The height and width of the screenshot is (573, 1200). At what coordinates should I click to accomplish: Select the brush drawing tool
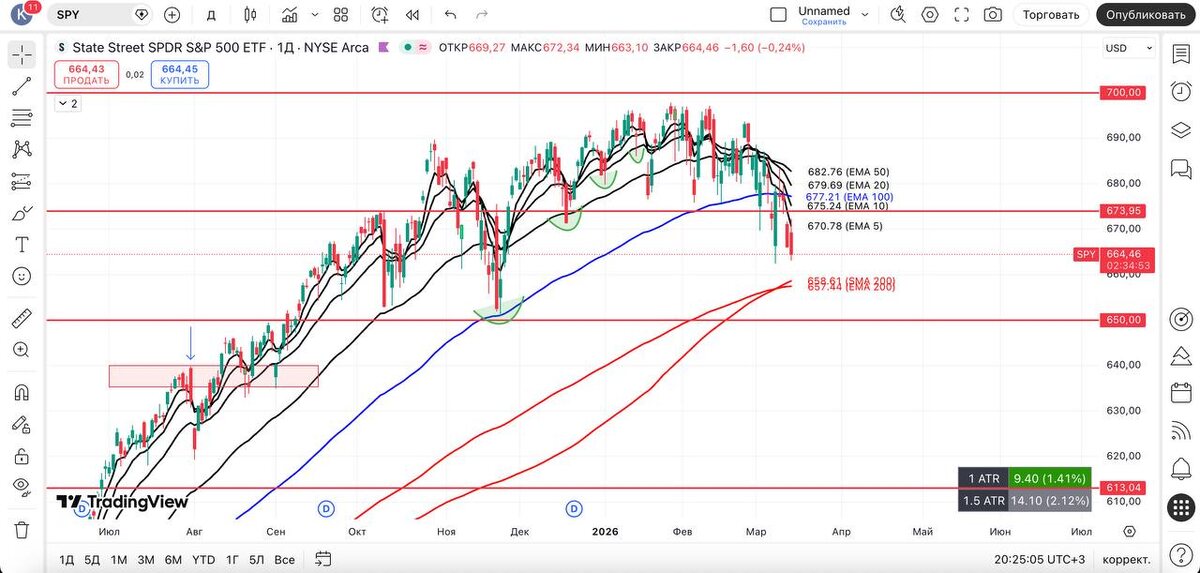[21, 213]
